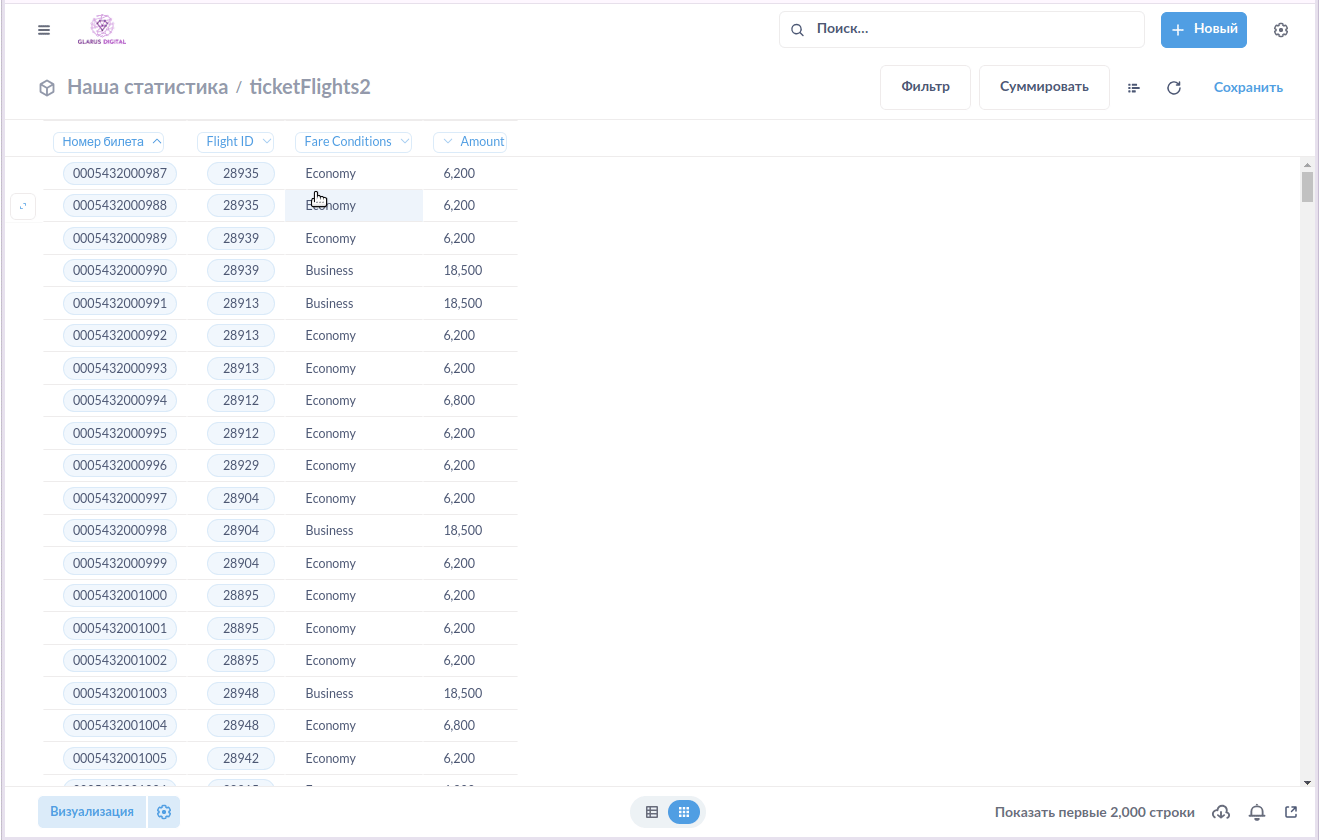This screenshot has height=840, width=1319.
Task: Open the hamburger sidebar menu
Action: tap(44, 30)
